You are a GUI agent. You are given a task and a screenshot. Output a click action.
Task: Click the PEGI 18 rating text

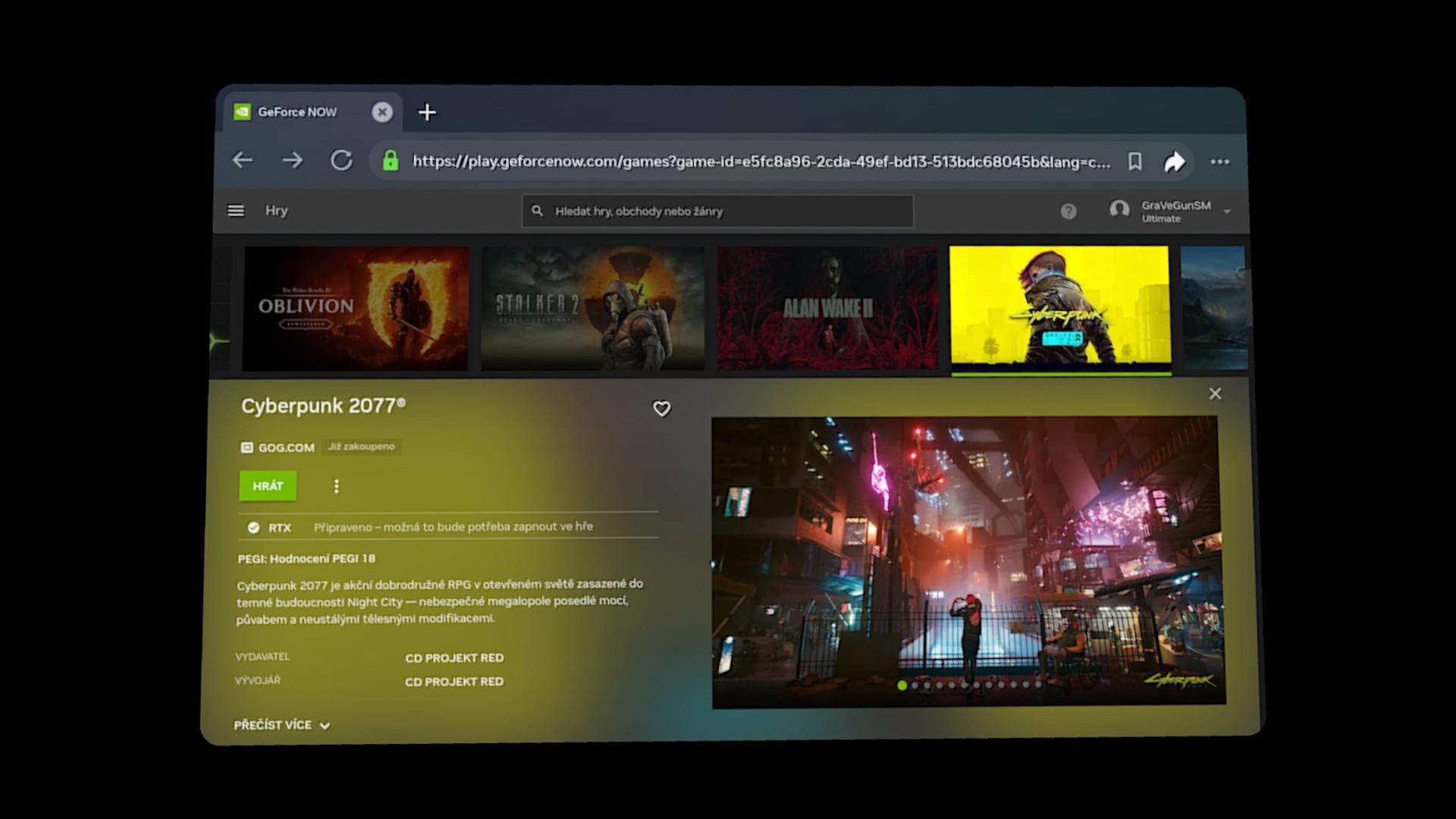[306, 558]
